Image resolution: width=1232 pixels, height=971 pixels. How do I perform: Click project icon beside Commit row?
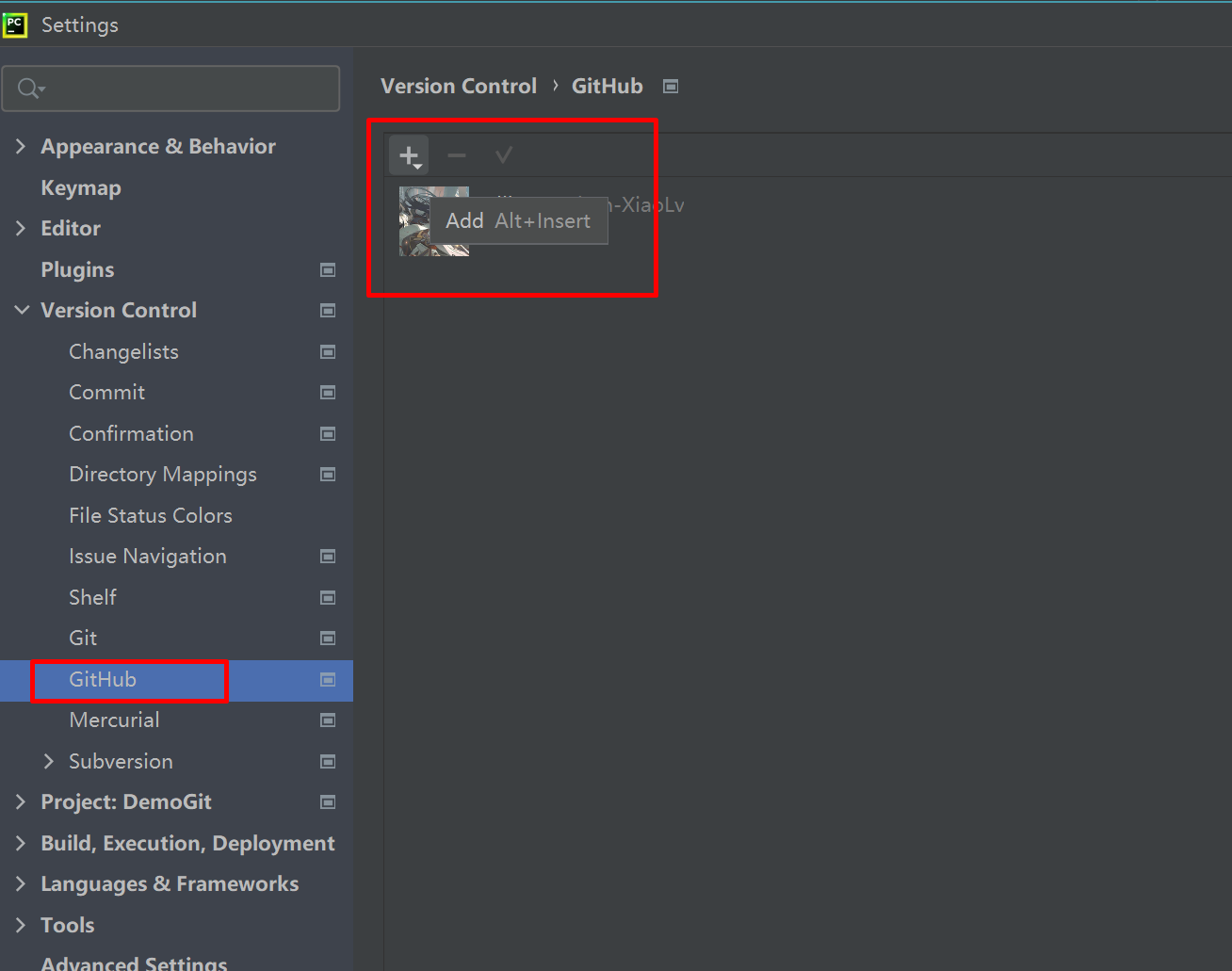328,393
